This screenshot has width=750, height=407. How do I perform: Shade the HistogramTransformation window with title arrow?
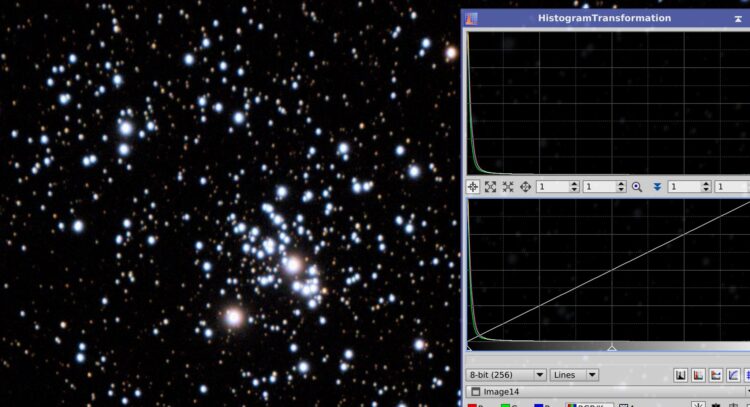(738, 19)
